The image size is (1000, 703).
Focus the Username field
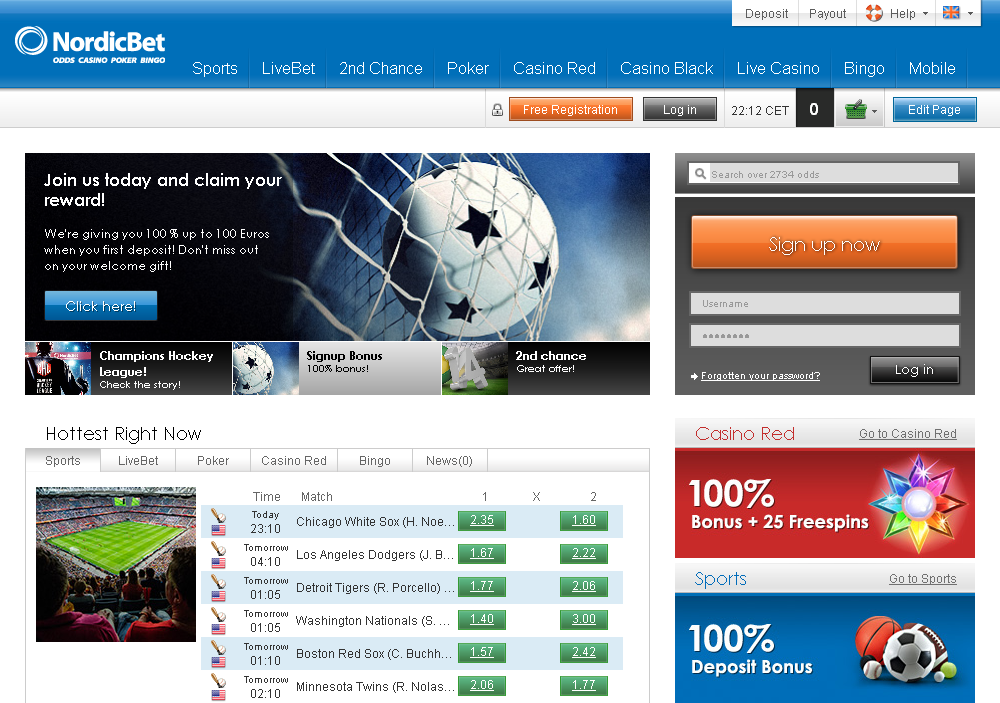[x=825, y=304]
